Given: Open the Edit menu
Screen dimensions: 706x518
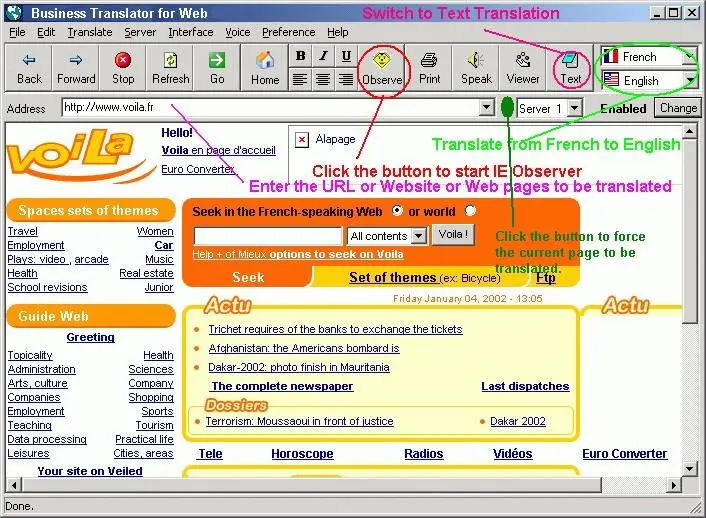Looking at the screenshot, I should (x=46, y=32).
